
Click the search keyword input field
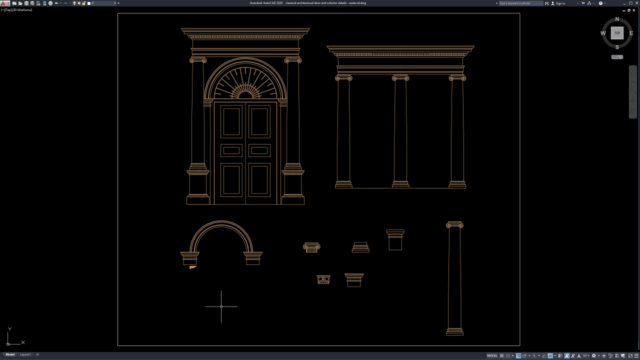521,3
